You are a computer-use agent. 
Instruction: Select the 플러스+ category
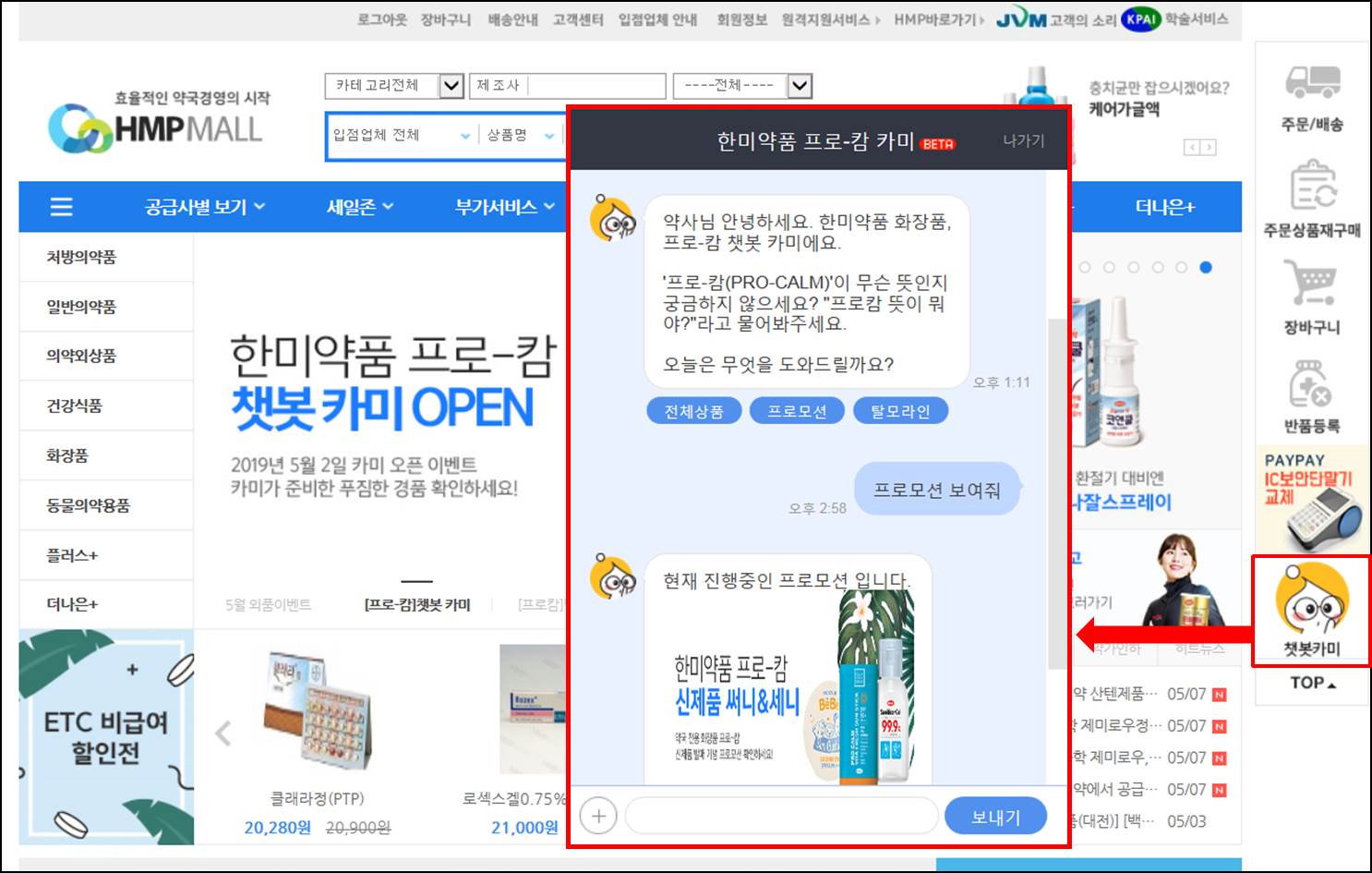tap(106, 555)
